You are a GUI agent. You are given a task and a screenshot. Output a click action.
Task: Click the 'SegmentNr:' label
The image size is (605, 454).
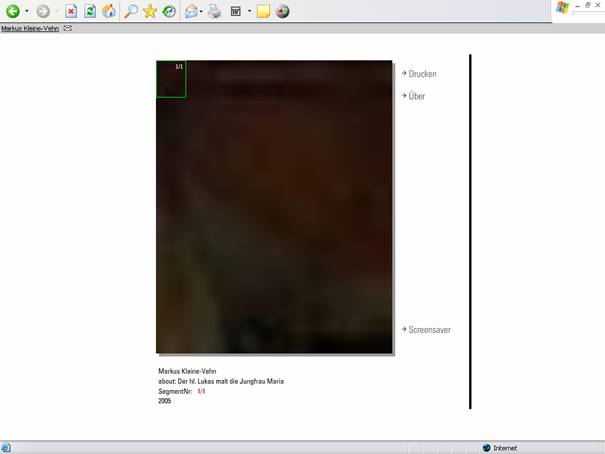coord(175,391)
